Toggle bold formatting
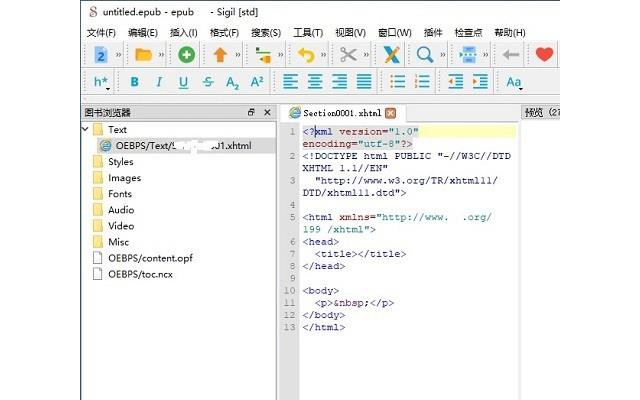This screenshot has width=640, height=400. click(134, 82)
